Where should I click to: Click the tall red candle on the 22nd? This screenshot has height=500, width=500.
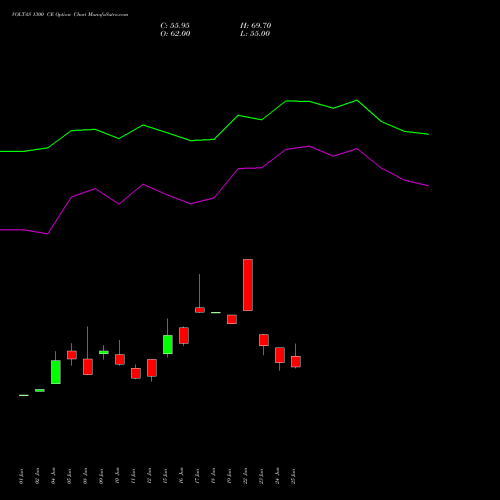tap(248, 285)
